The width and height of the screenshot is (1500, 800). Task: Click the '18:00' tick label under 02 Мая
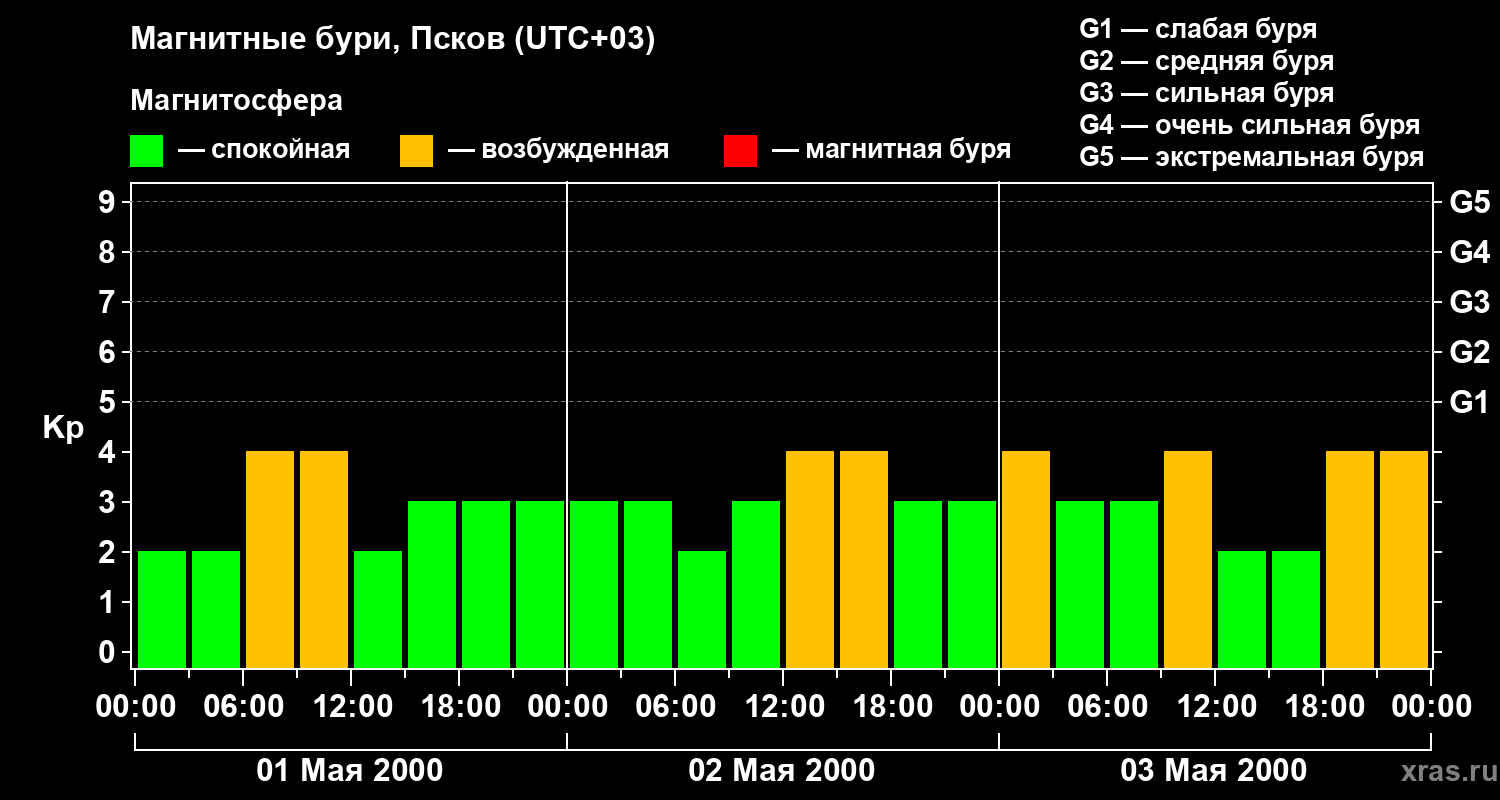click(x=891, y=707)
